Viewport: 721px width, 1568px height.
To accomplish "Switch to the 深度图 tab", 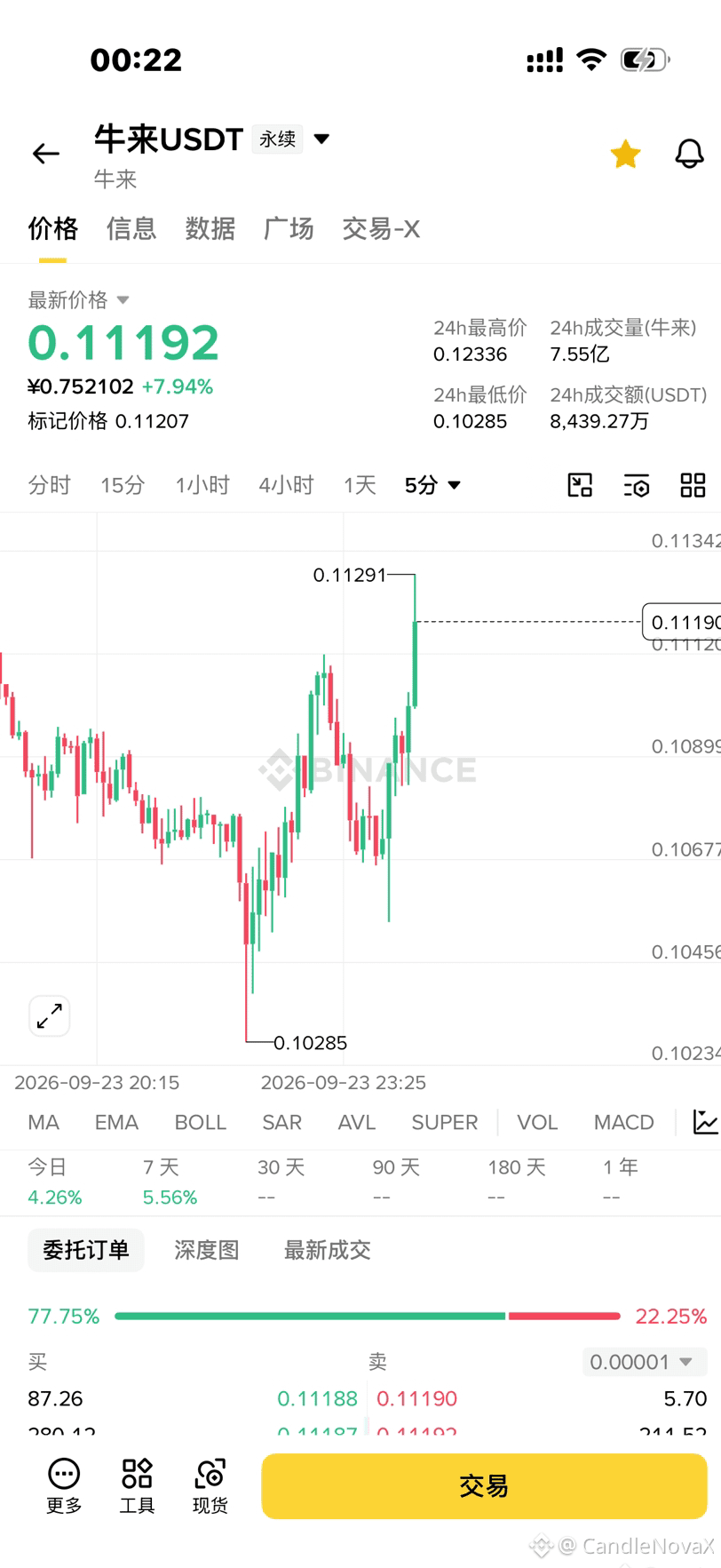I will (x=207, y=1250).
